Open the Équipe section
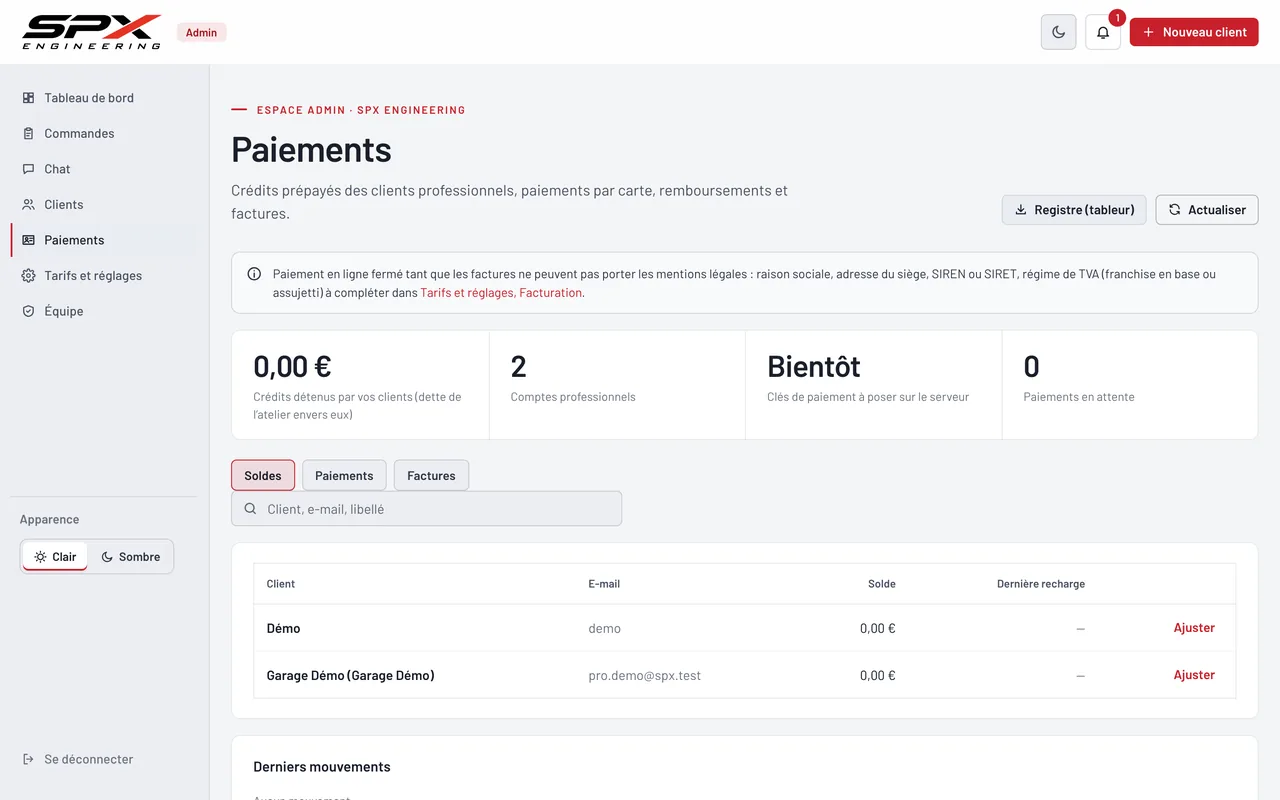 (104, 311)
